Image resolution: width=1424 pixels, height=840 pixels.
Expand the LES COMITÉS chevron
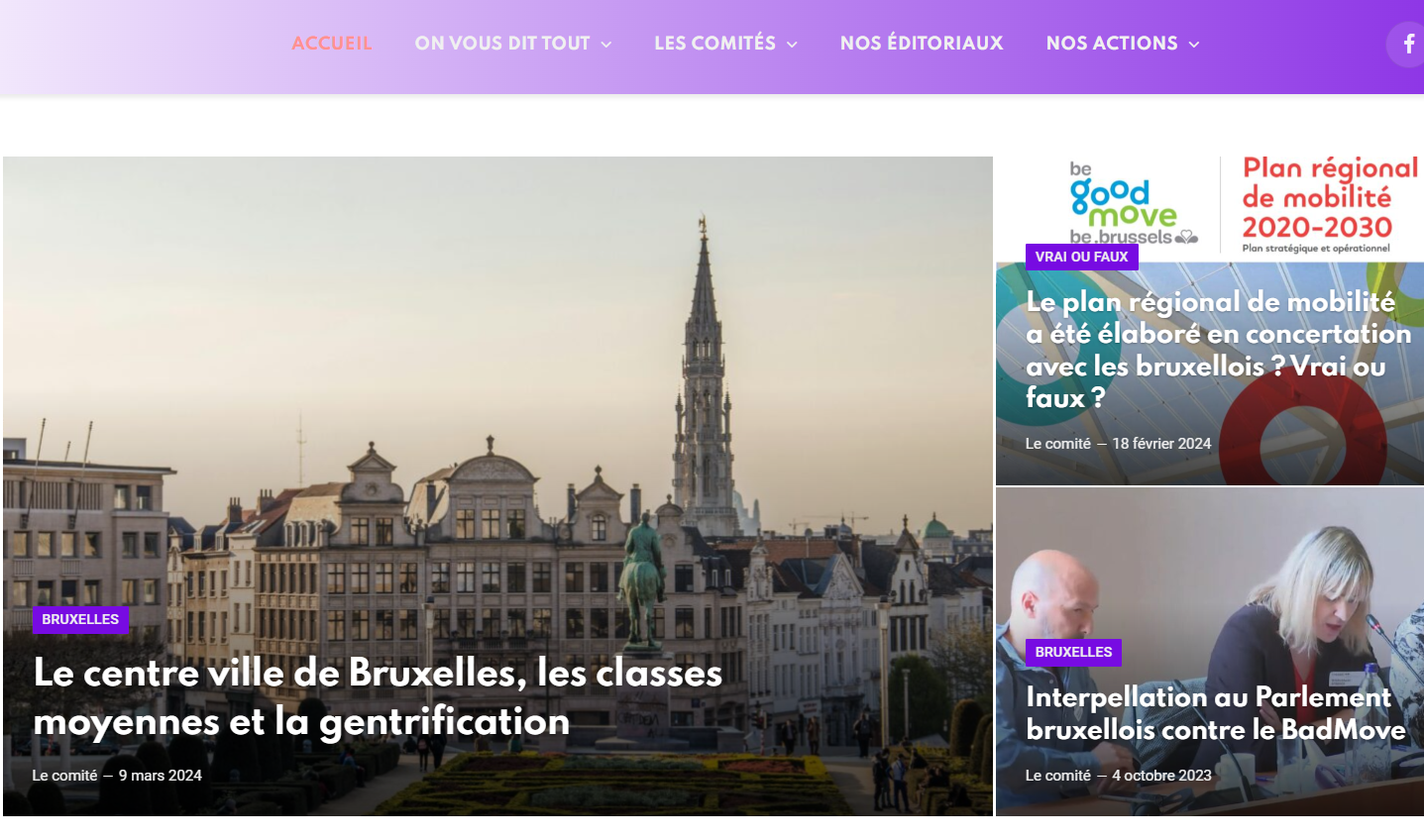[792, 45]
